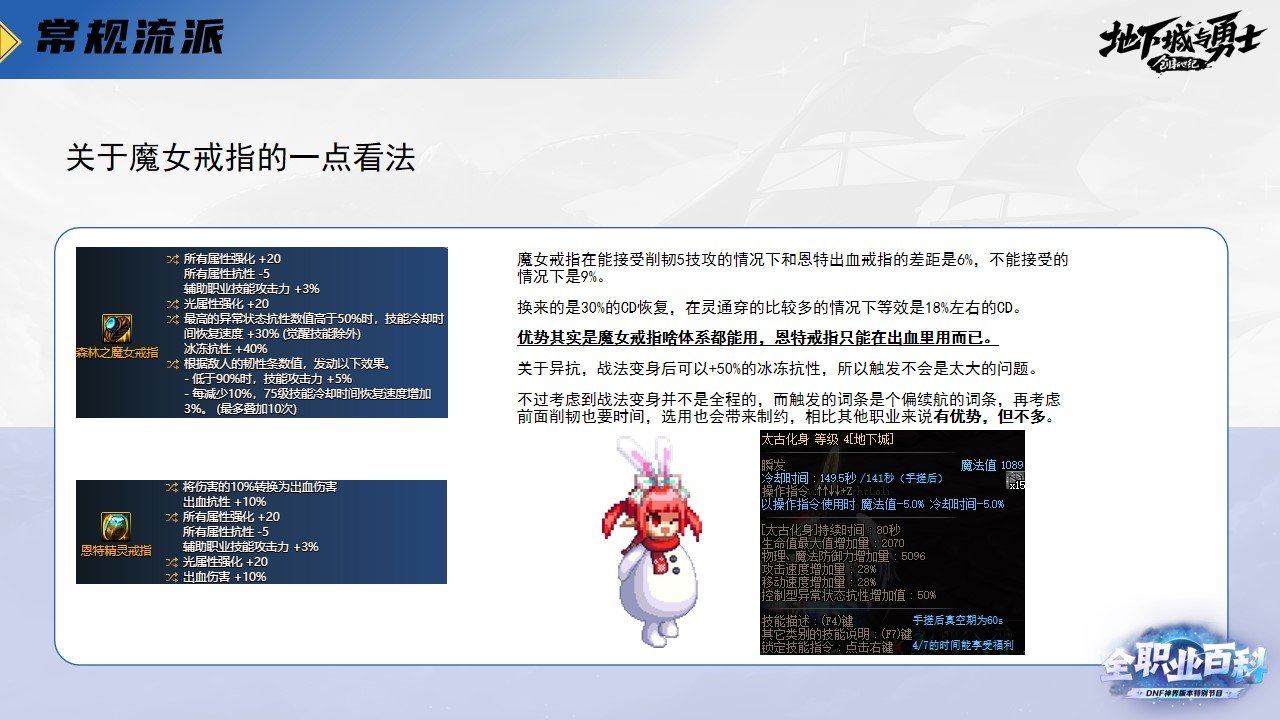
Task: Click the 恩特精灵戒指 item name label
Action: 116,550
